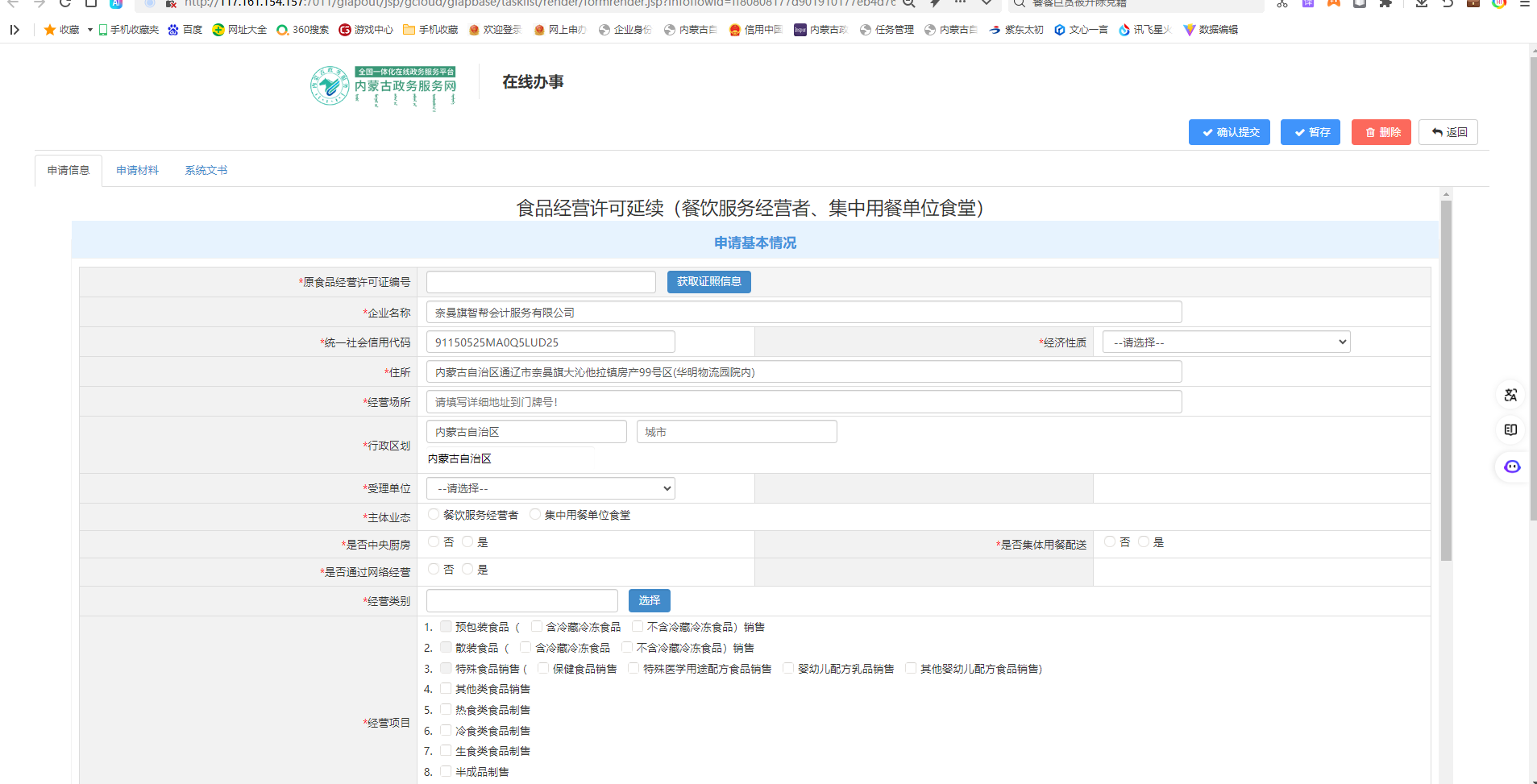This screenshot has width=1537, height=784.
Task: Open the 百度 bookmark
Action: [185, 30]
